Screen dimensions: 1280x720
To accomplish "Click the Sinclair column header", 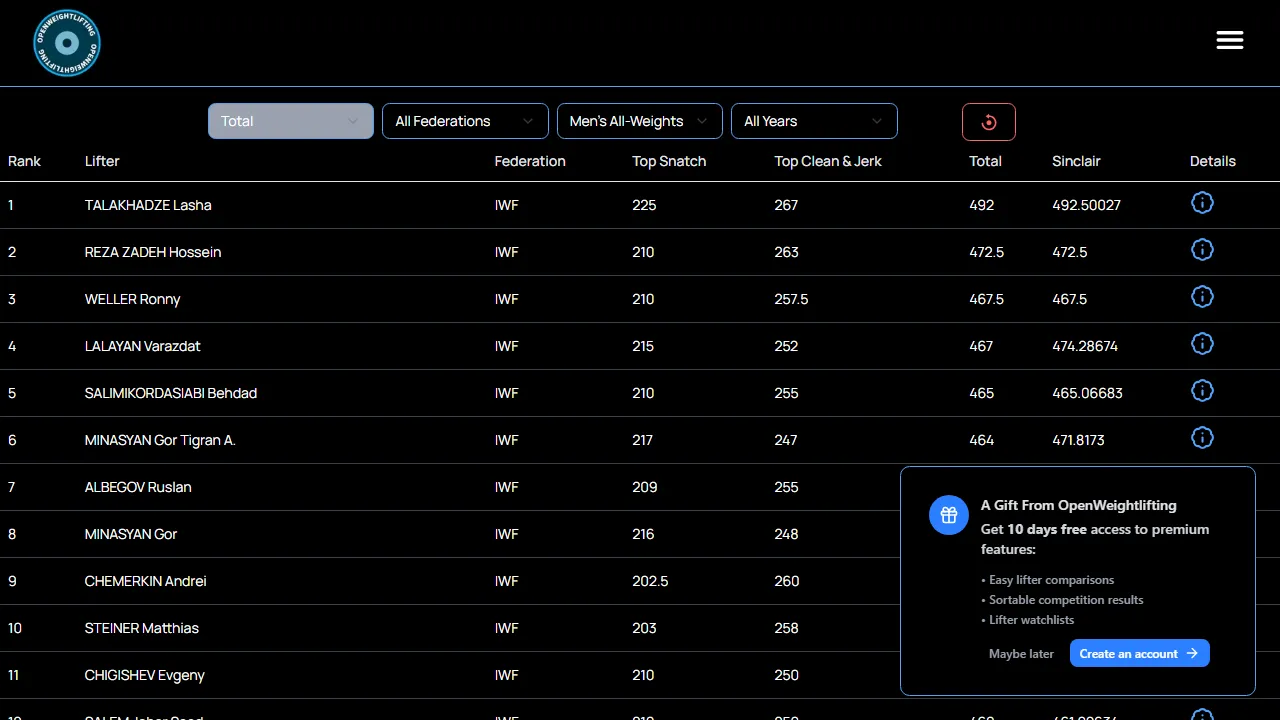I will [x=1076, y=161].
